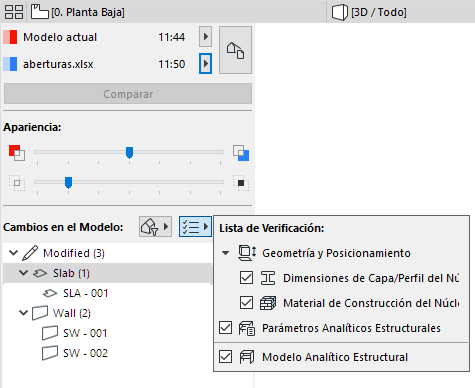Select the SW - 002 wall item
The height and width of the screenshot is (388, 475).
coord(86,353)
